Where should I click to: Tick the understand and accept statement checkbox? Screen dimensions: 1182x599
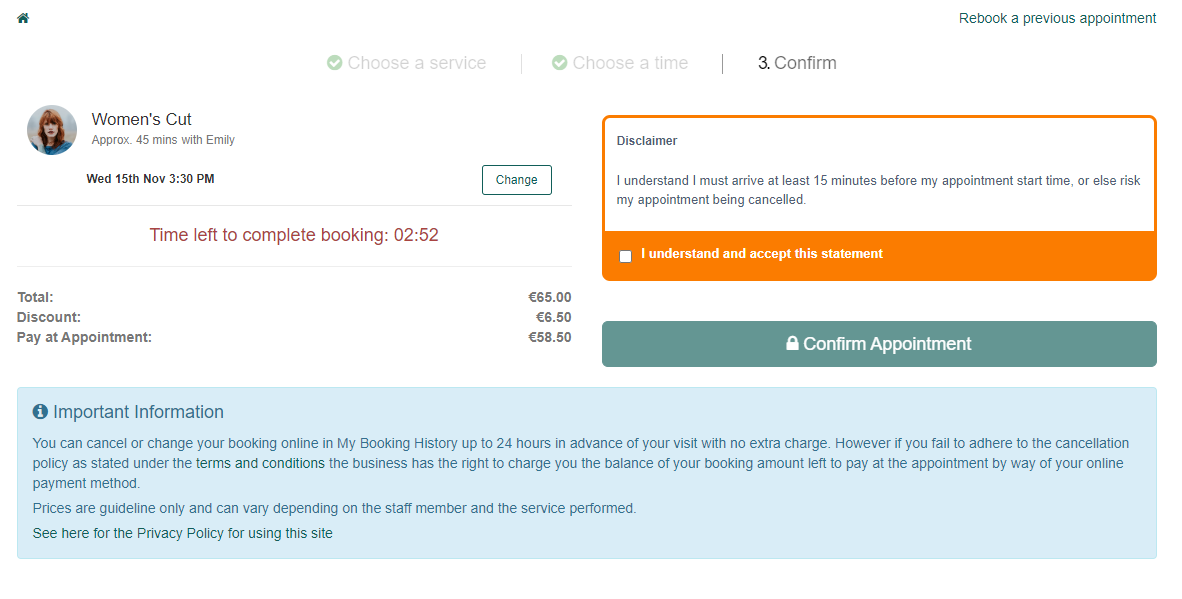[626, 256]
